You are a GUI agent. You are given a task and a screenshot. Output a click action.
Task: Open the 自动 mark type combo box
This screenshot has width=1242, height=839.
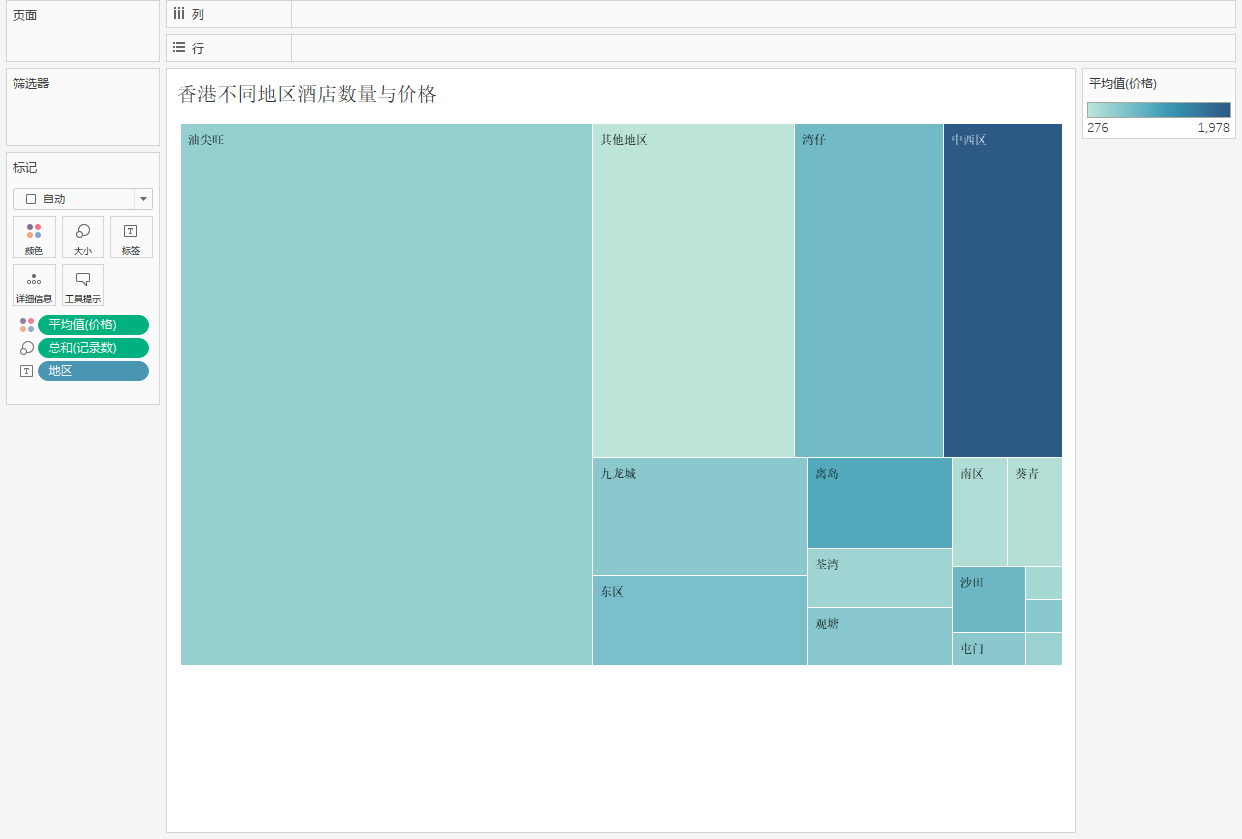[83, 199]
